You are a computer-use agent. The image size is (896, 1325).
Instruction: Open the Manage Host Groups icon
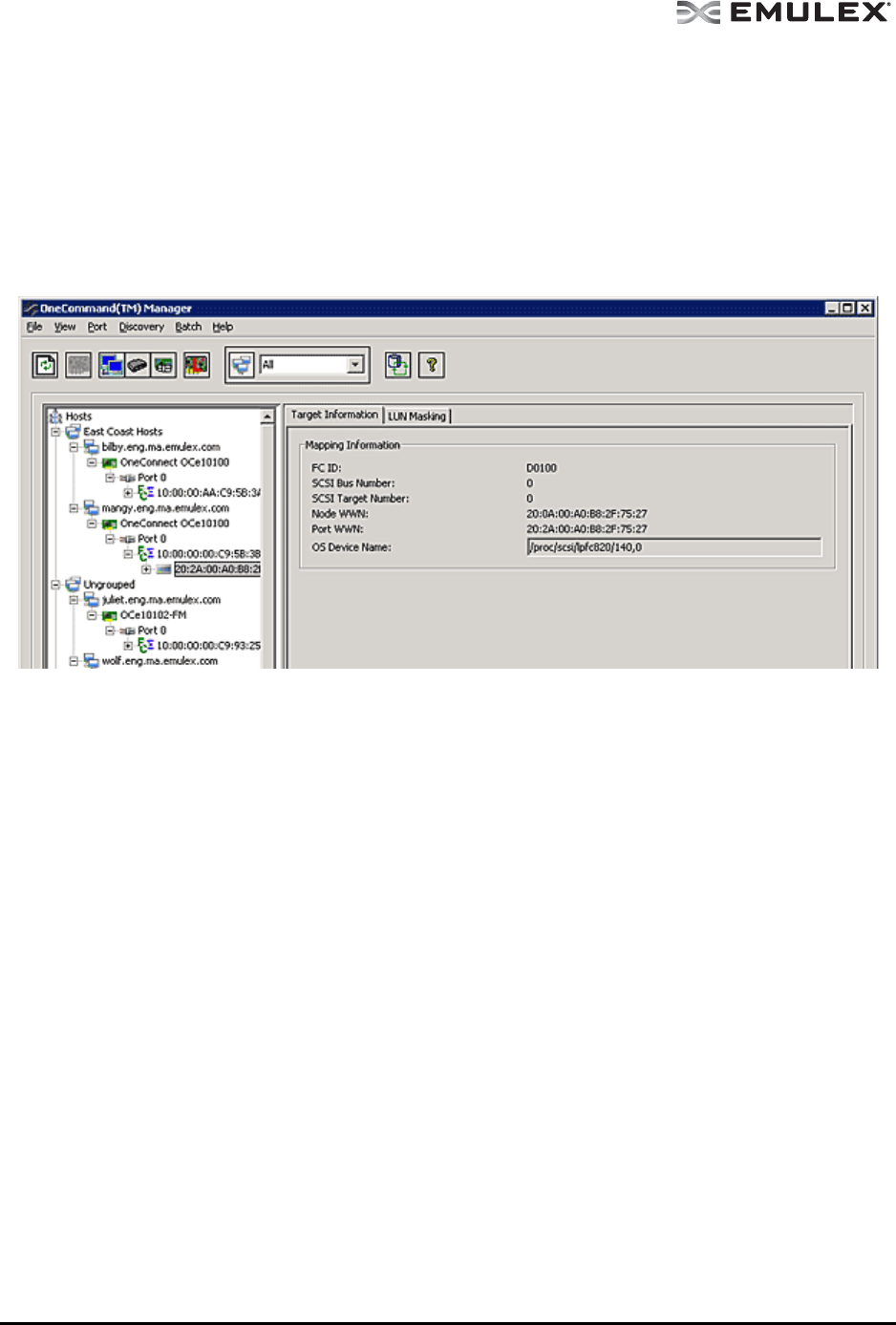[398, 365]
